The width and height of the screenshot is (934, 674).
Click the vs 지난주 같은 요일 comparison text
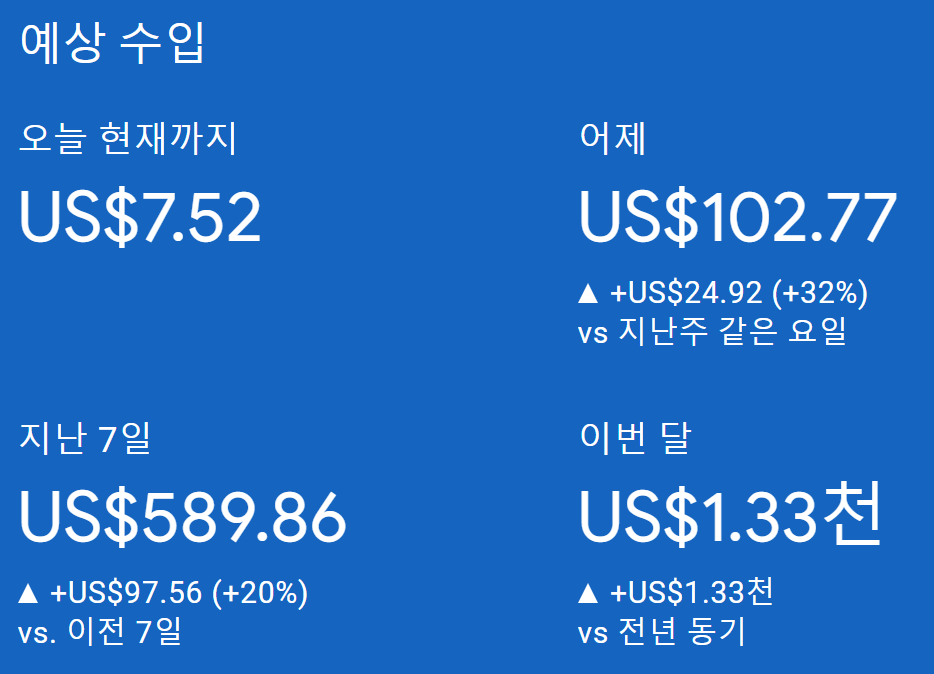712,332
